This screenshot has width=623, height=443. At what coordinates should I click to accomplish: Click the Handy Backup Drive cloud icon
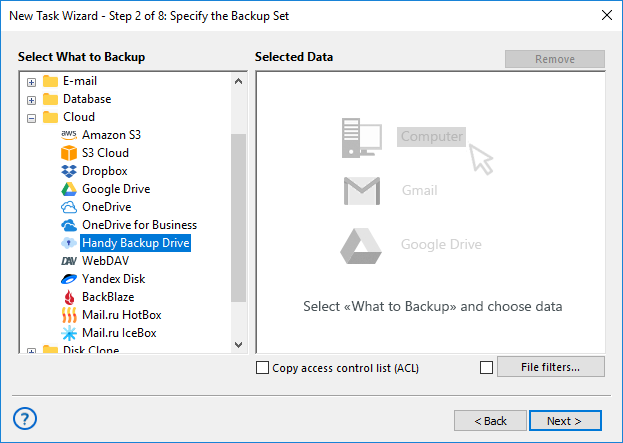[69, 243]
